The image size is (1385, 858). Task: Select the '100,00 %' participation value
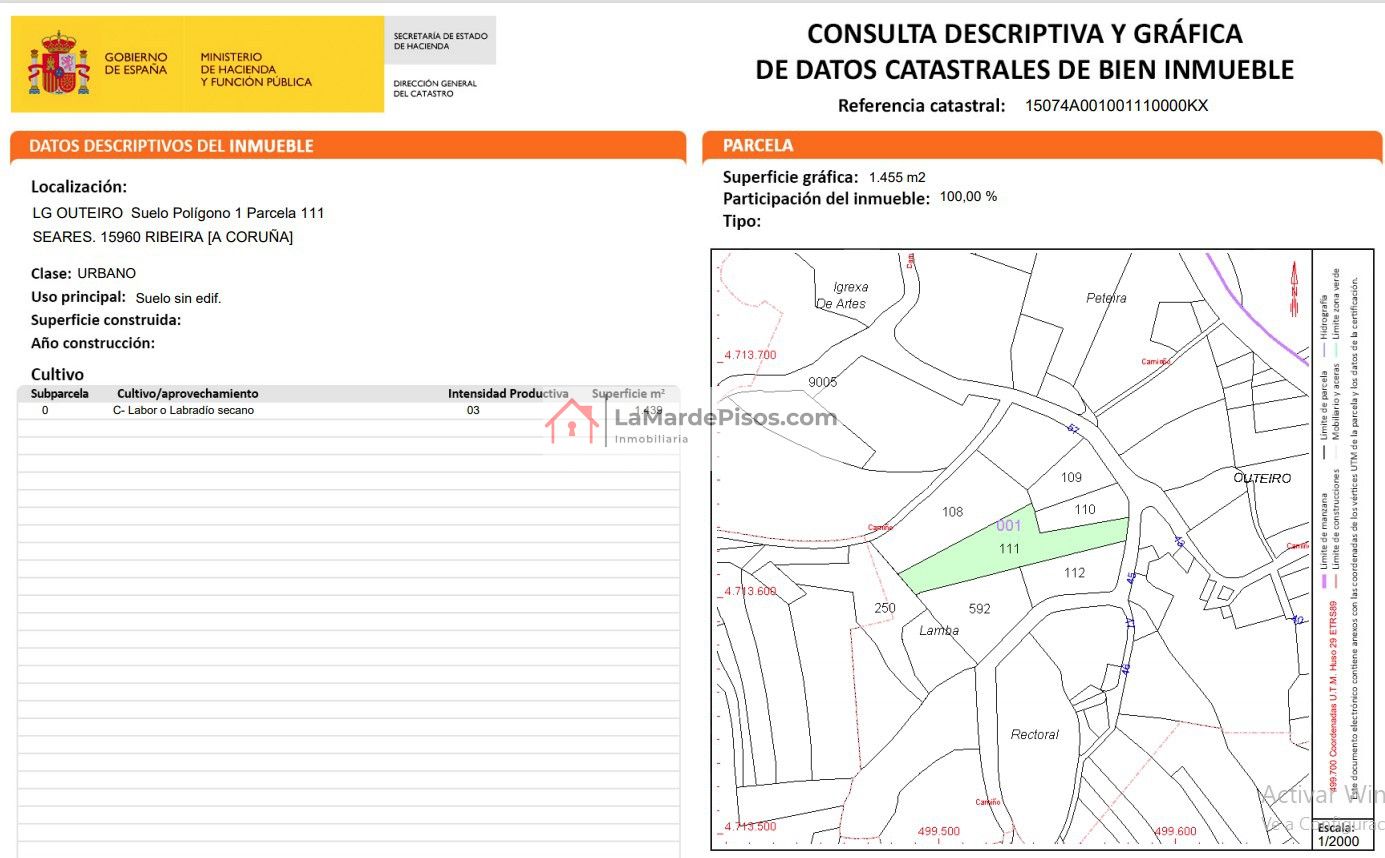pos(968,196)
